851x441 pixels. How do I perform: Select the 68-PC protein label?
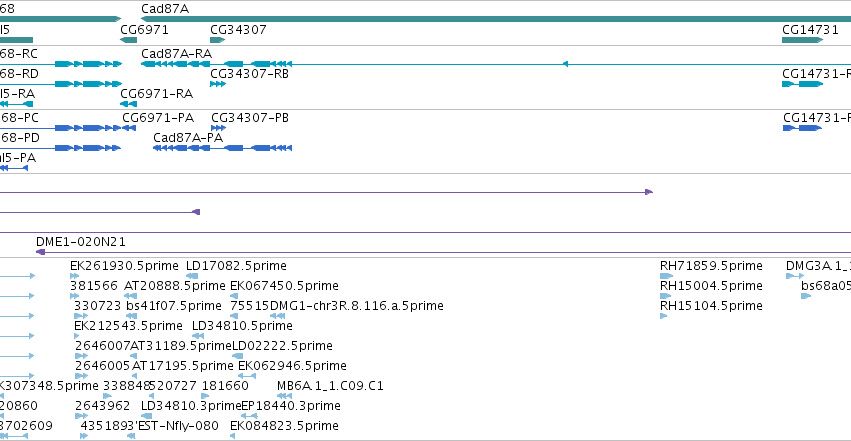20,118
